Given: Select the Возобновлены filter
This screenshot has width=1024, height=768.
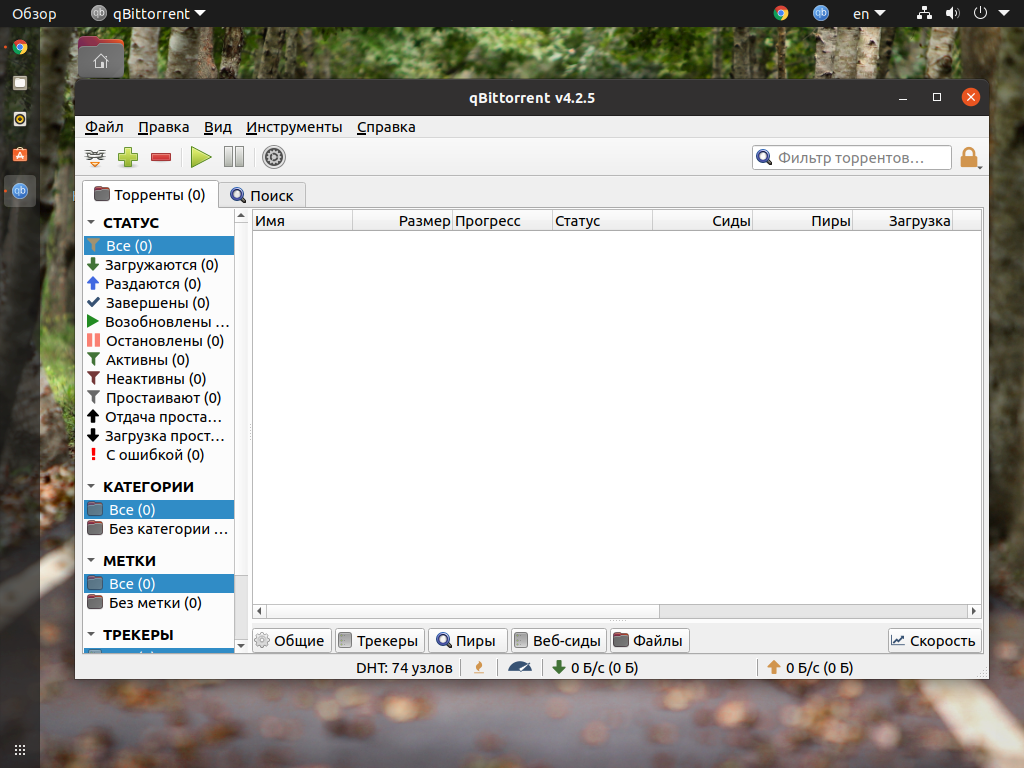Looking at the screenshot, I should pyautogui.click(x=159, y=321).
